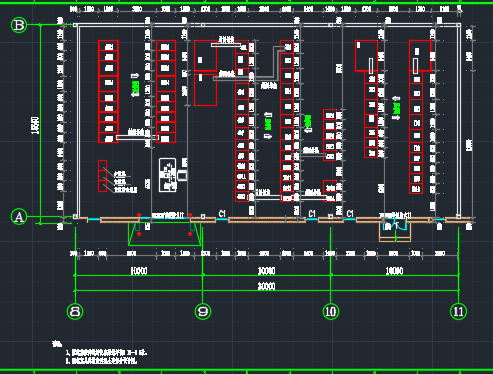Select the green trapezoid entrance ramp outline
This screenshot has height=374, width=493.
coord(165,235)
